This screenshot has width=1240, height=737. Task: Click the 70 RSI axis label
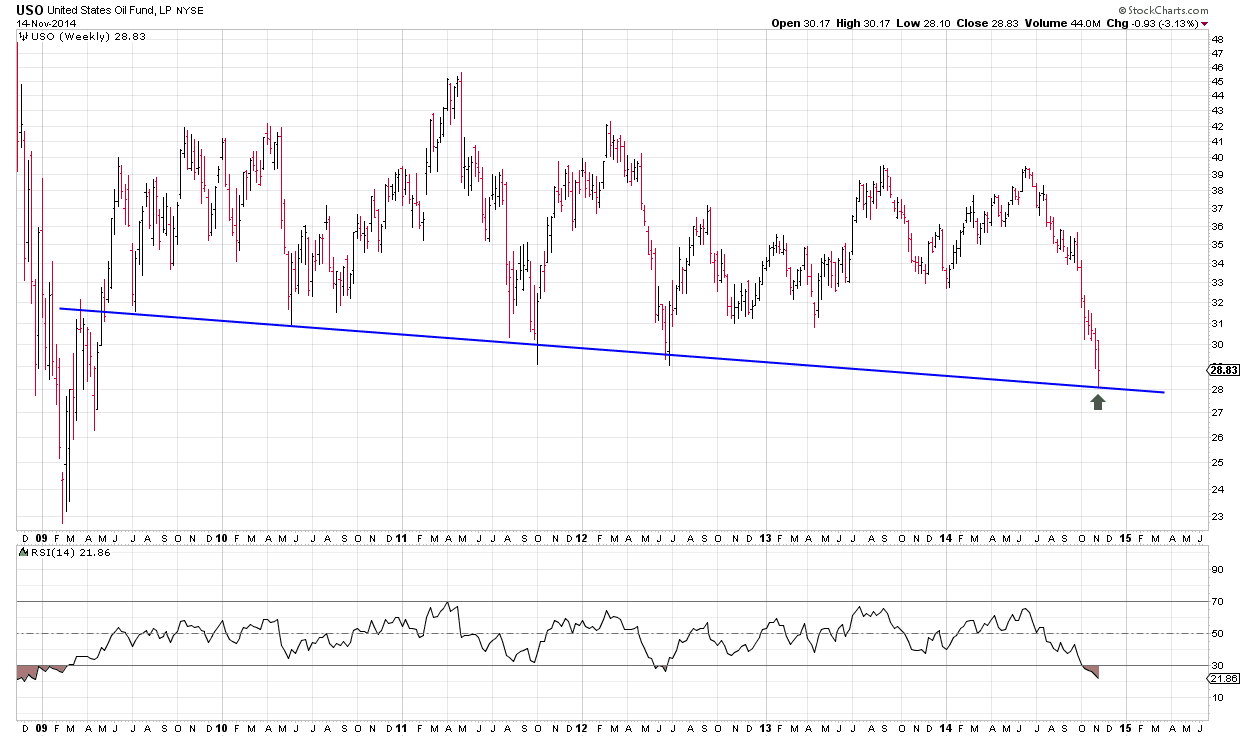click(1217, 601)
